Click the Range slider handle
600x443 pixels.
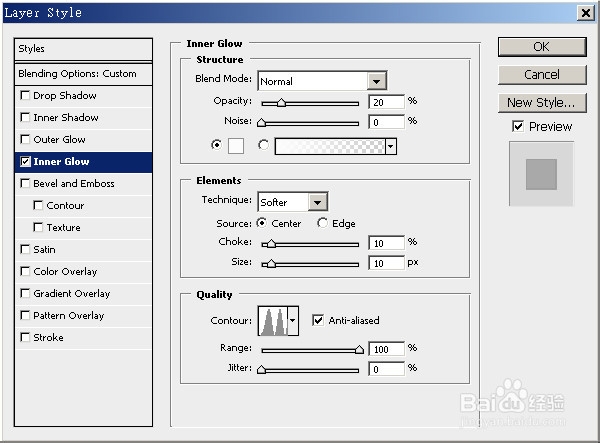(359, 349)
